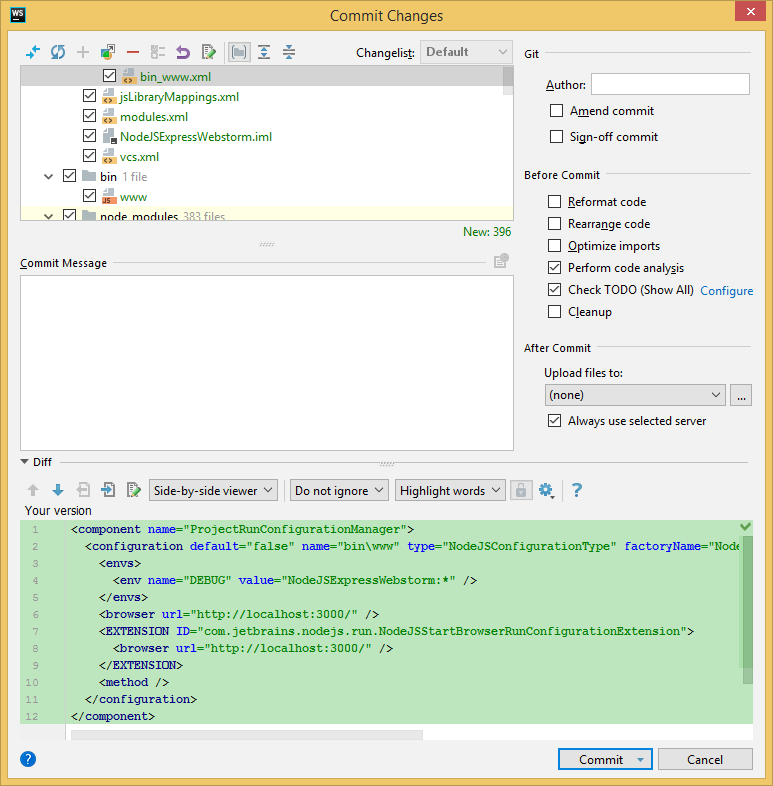Open the Highlight words dropdown

[x=450, y=490]
